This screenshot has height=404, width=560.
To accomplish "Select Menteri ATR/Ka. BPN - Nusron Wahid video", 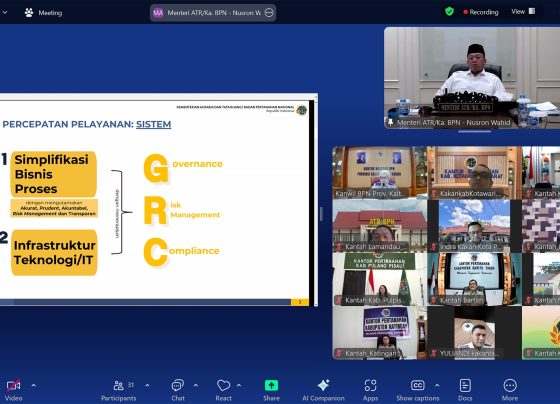I will click(472, 78).
